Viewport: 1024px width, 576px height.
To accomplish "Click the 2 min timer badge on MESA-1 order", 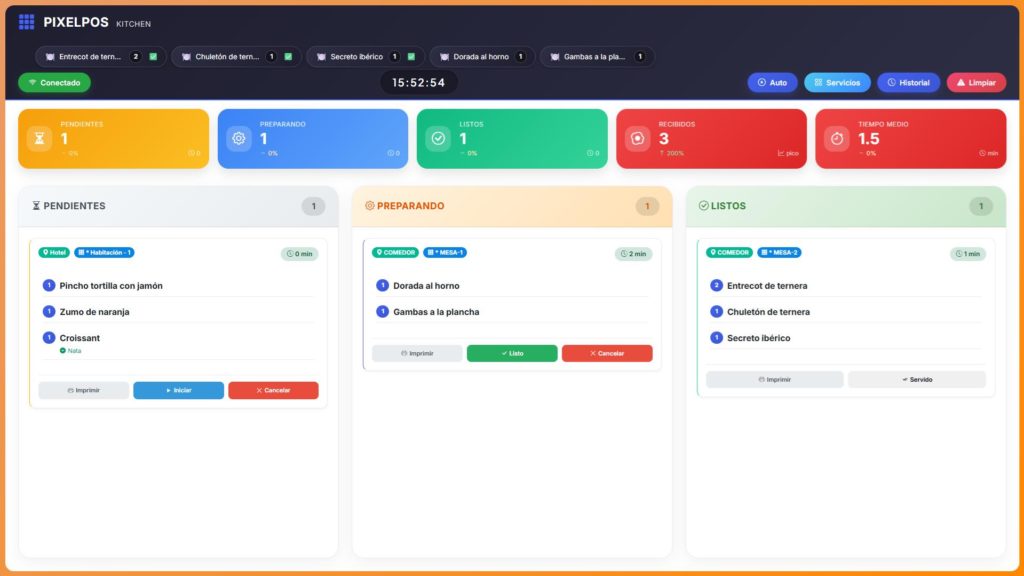I will 633,253.
